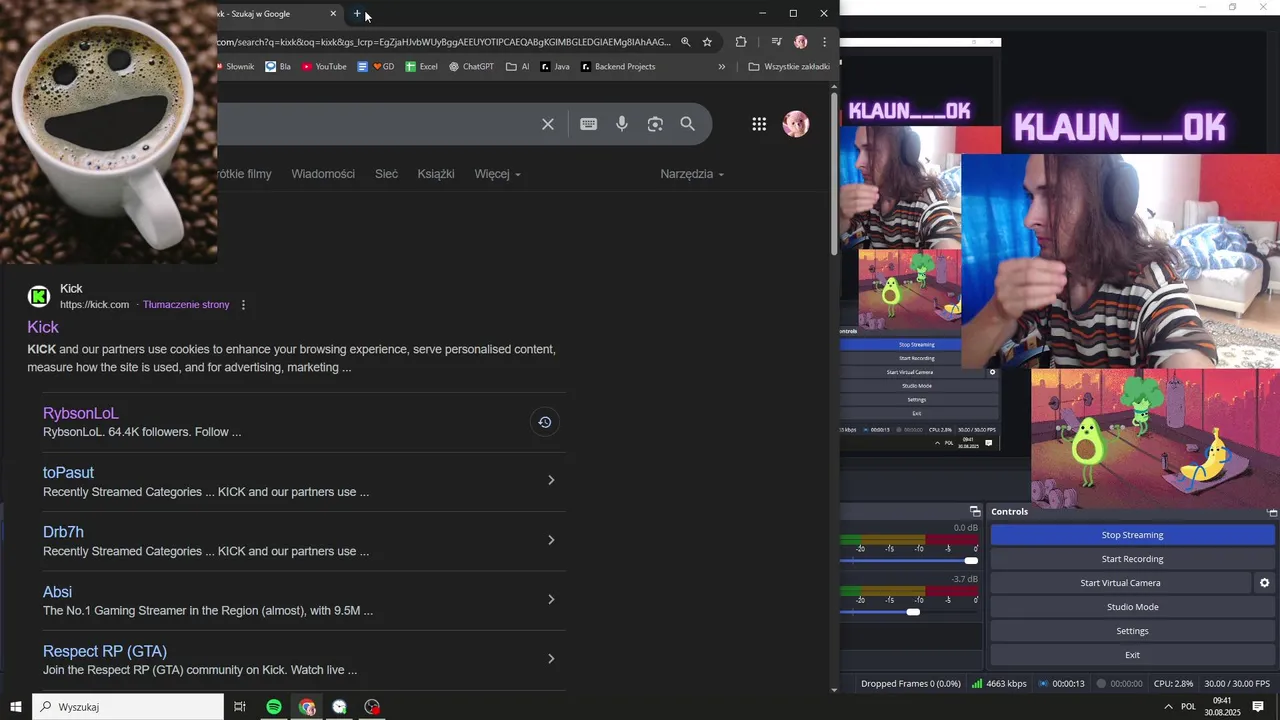Open a new Chrome tab with plus button

pyautogui.click(x=357, y=14)
